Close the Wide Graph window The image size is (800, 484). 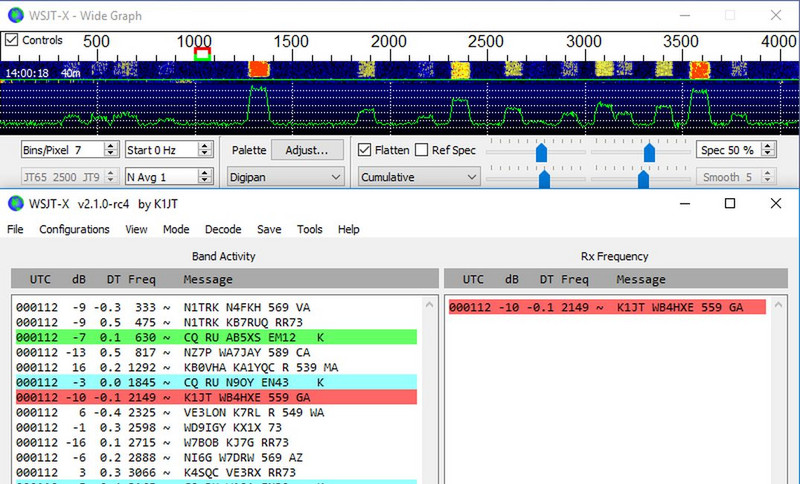coord(776,15)
